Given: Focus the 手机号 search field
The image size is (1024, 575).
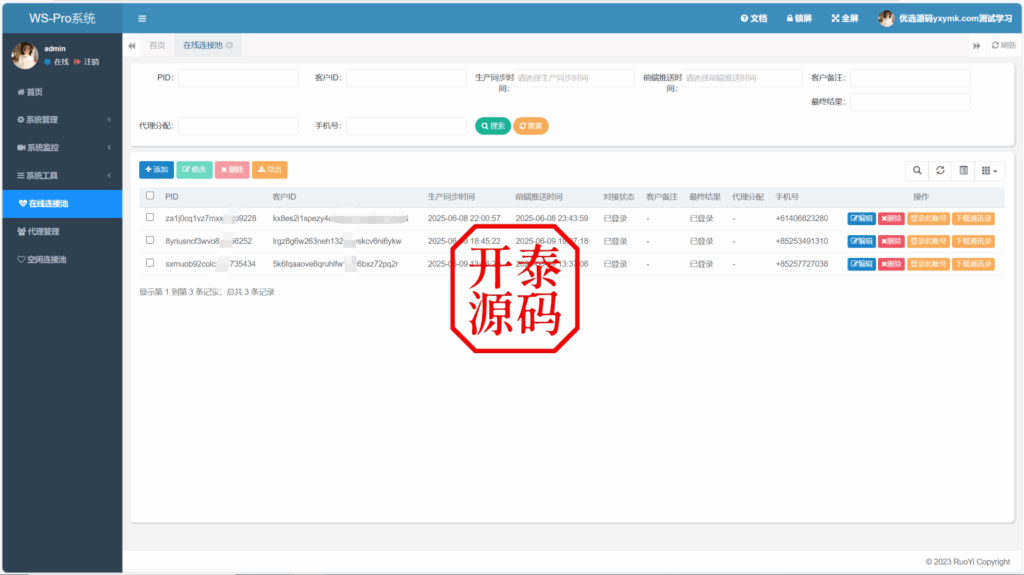Looking at the screenshot, I should pyautogui.click(x=406, y=125).
